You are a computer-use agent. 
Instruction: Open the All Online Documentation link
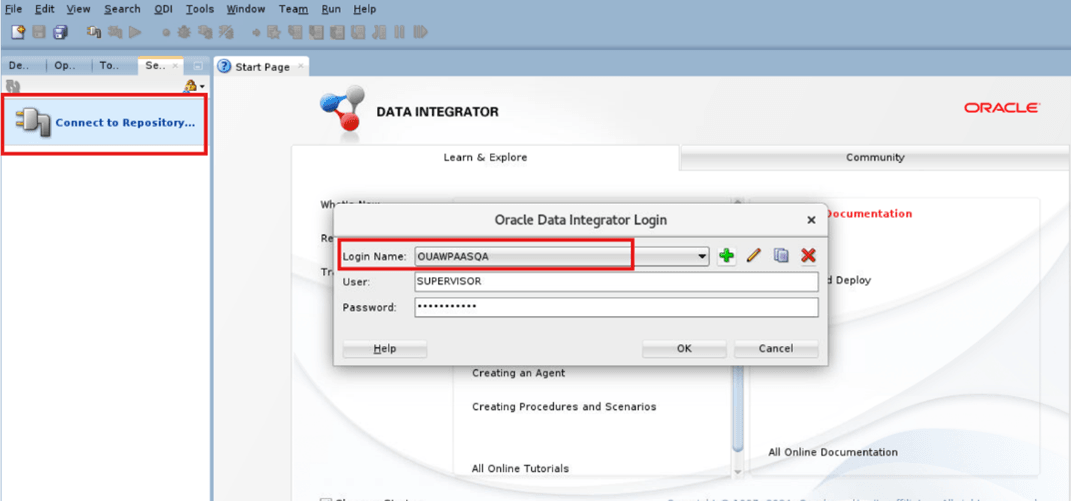(833, 452)
